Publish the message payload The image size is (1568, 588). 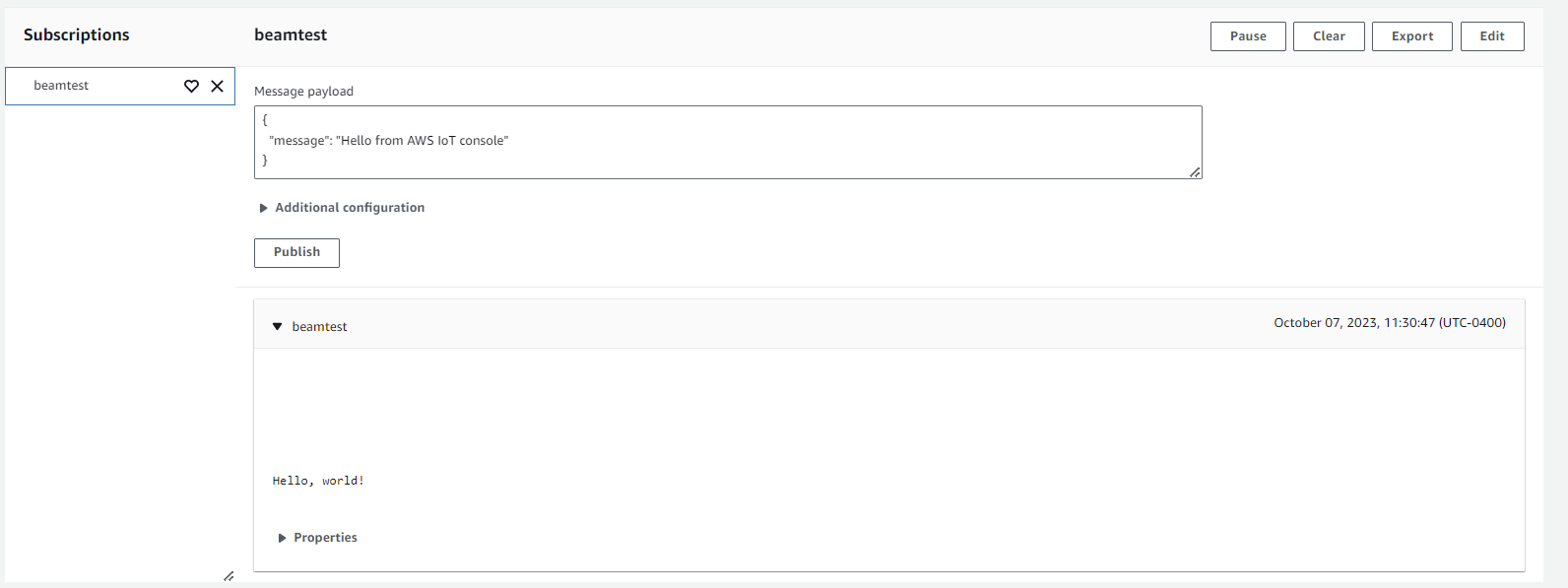click(x=296, y=253)
